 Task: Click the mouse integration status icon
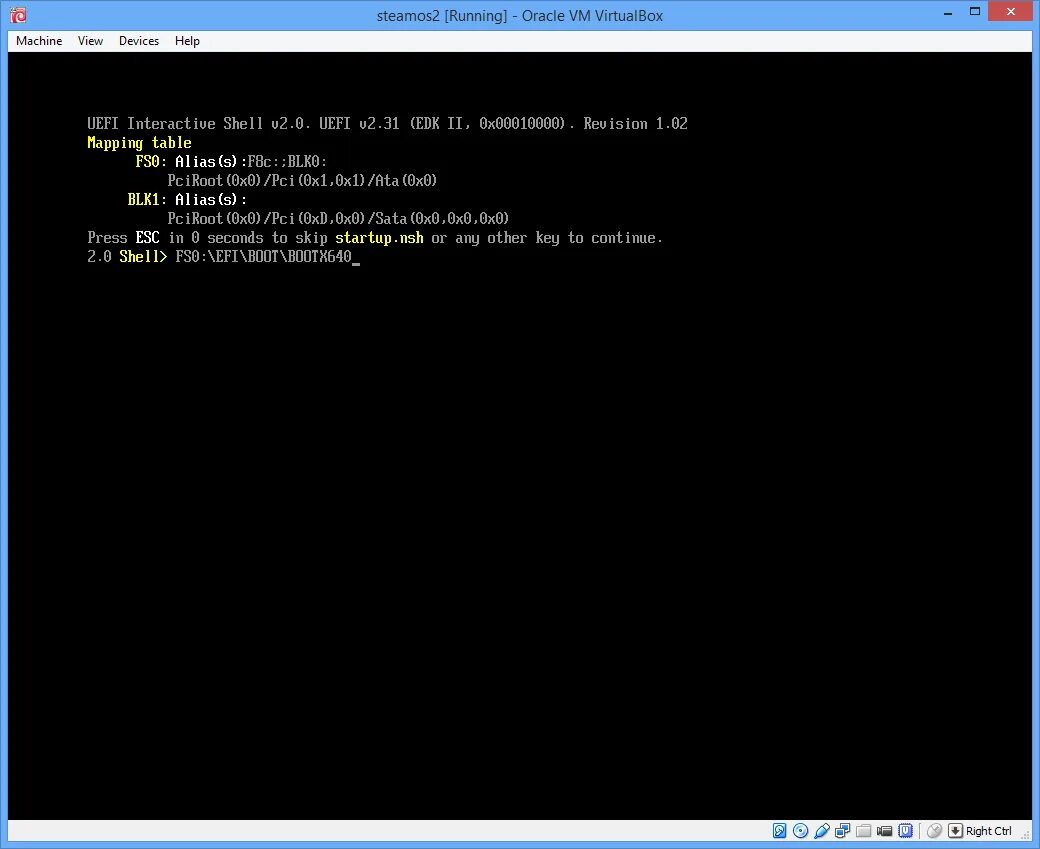coord(935,830)
